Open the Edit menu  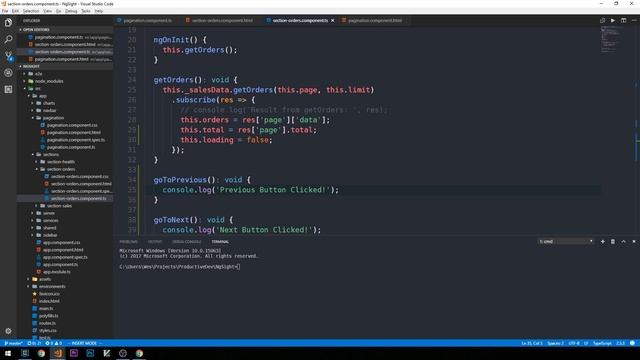tap(15, 11)
